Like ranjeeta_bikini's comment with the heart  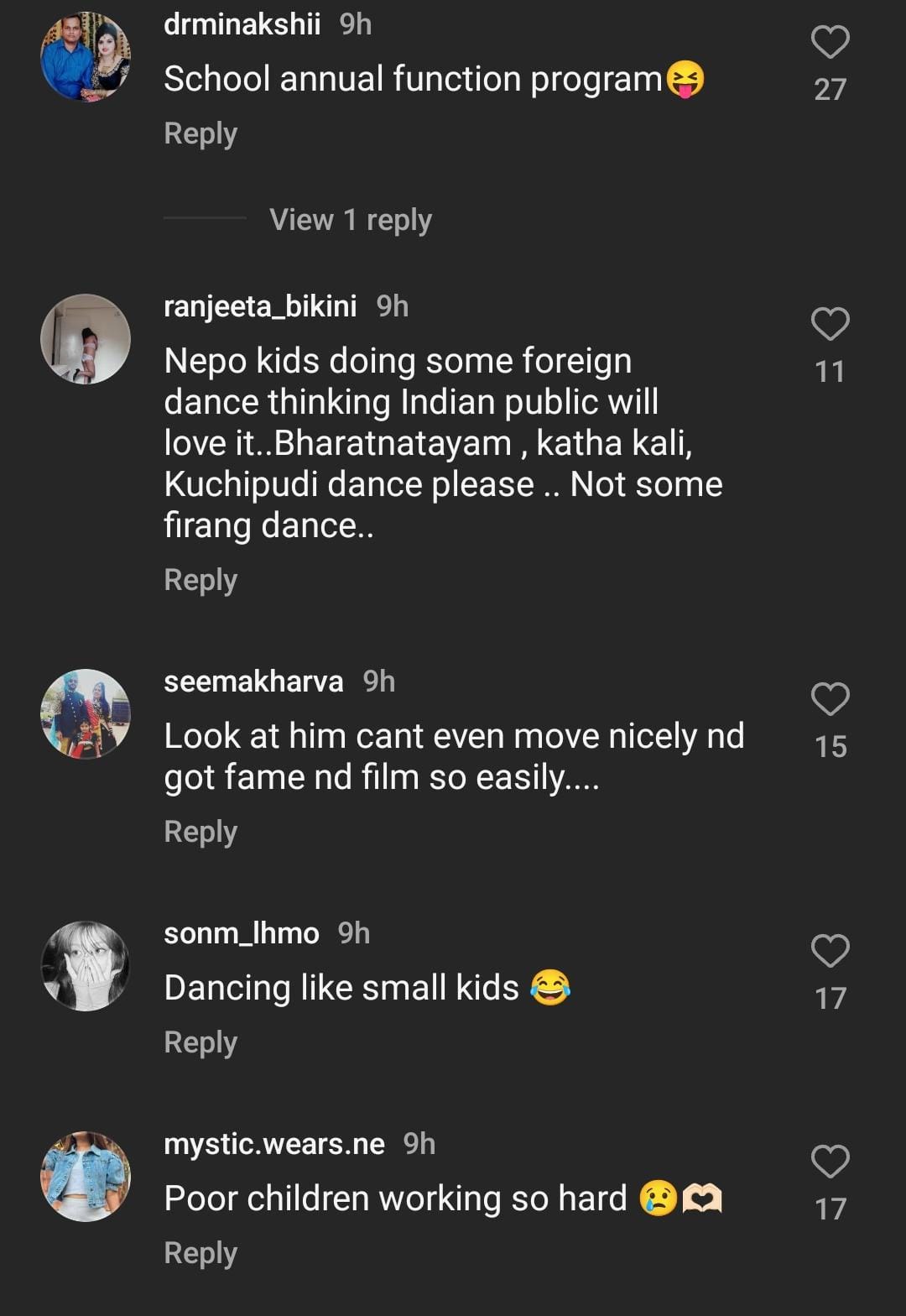coord(830,324)
